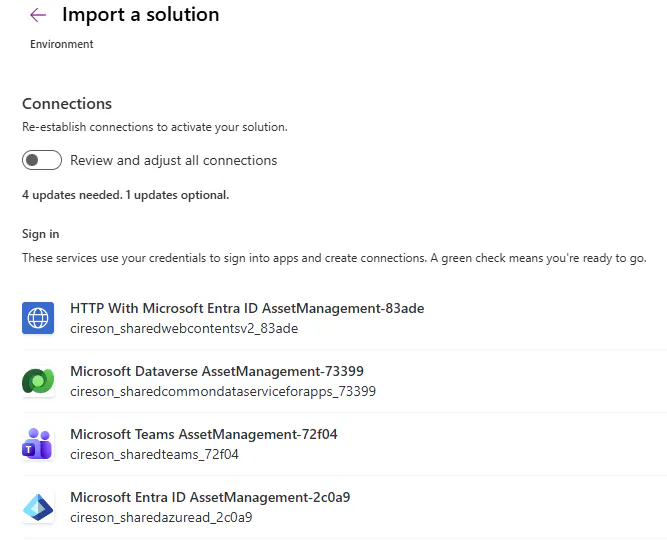Screen dimensions: 667x540
Task: Select Microsoft Teams AssetManagement-72f04 connection
Action: pos(204,435)
